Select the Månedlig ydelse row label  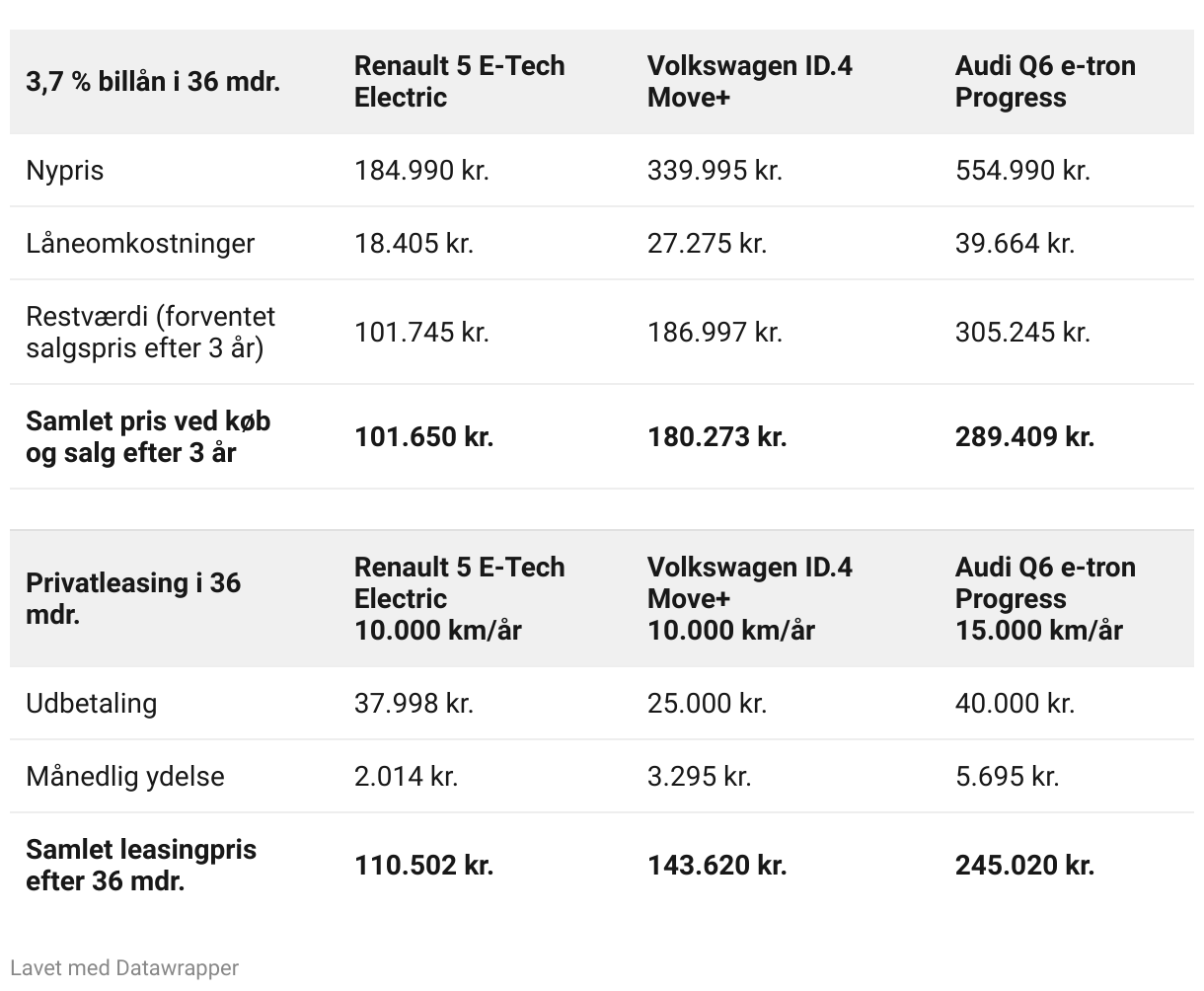coord(125,776)
